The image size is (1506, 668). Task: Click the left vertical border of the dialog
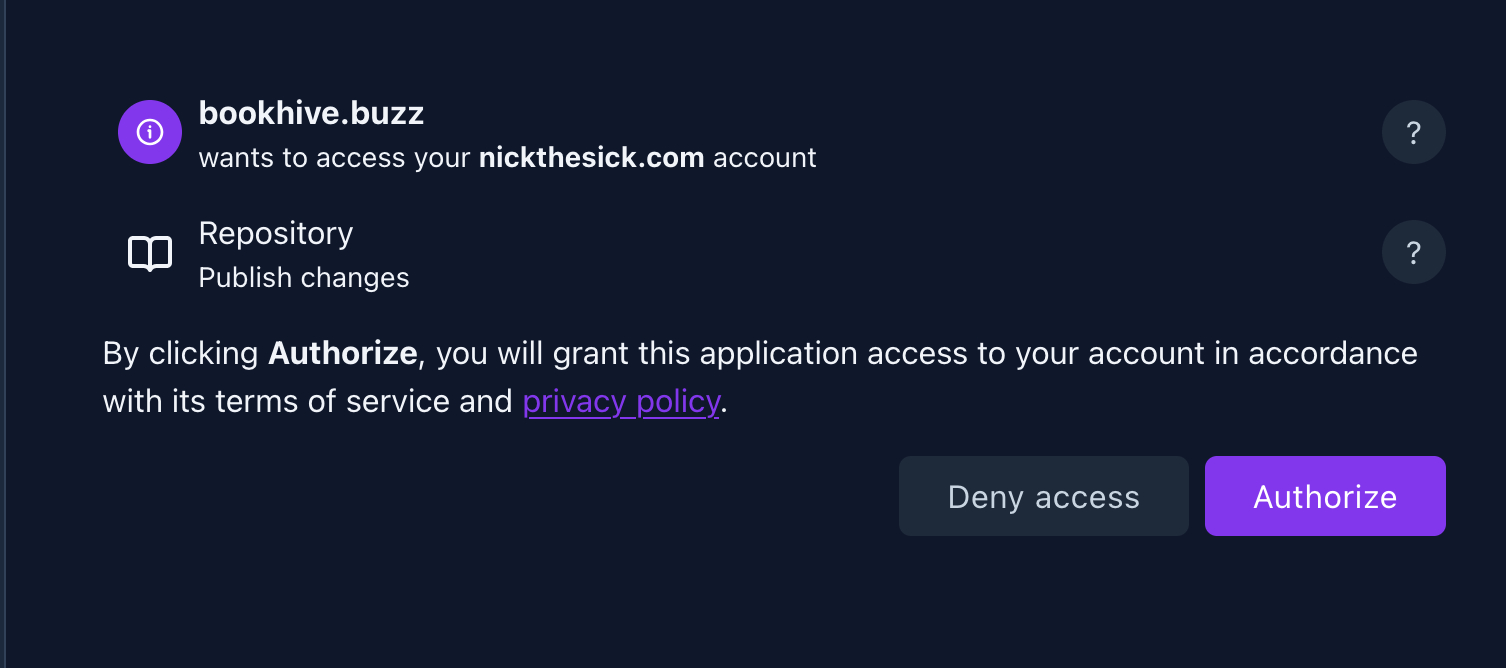(4, 334)
